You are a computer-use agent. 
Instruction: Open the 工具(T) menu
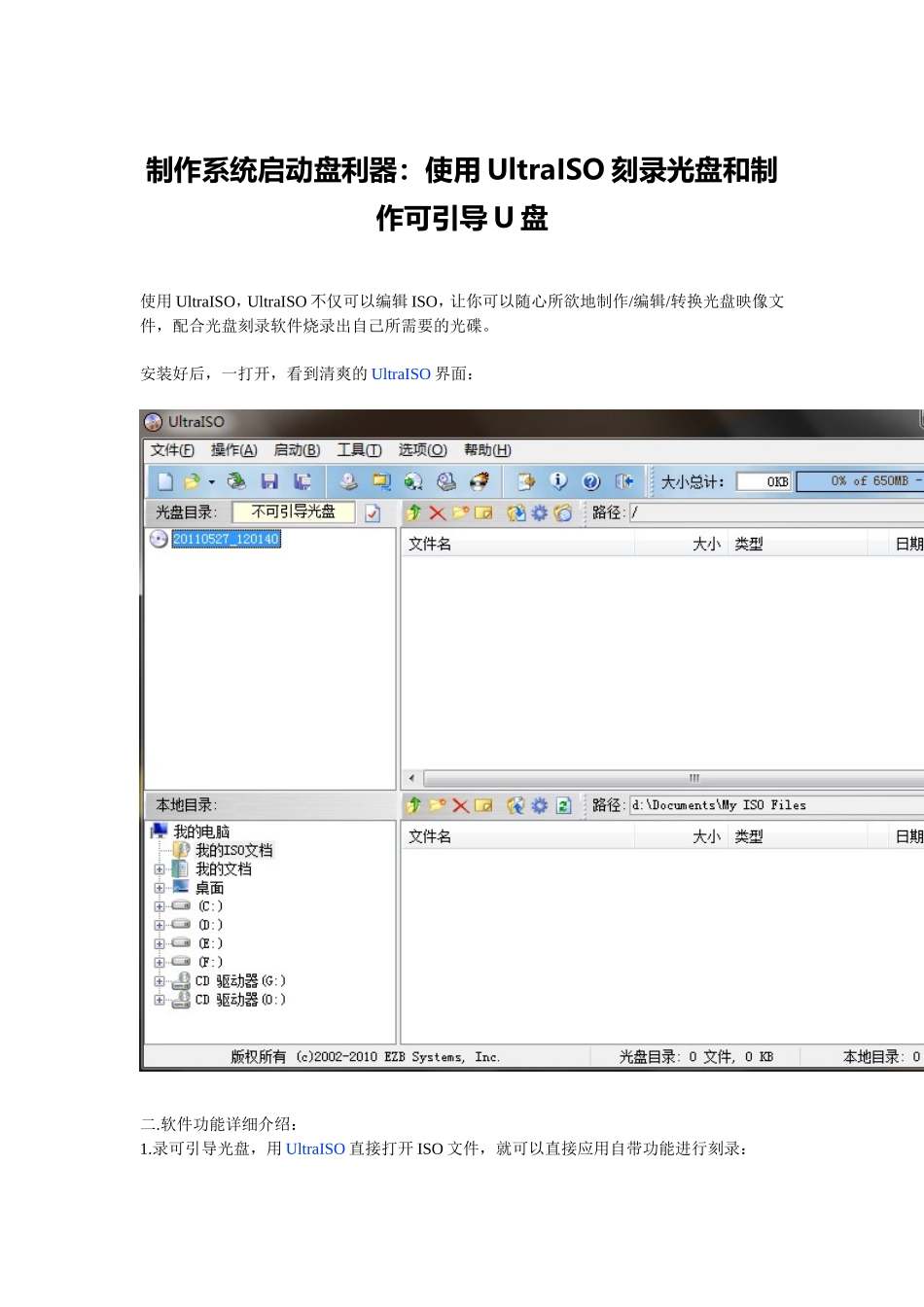359,450
